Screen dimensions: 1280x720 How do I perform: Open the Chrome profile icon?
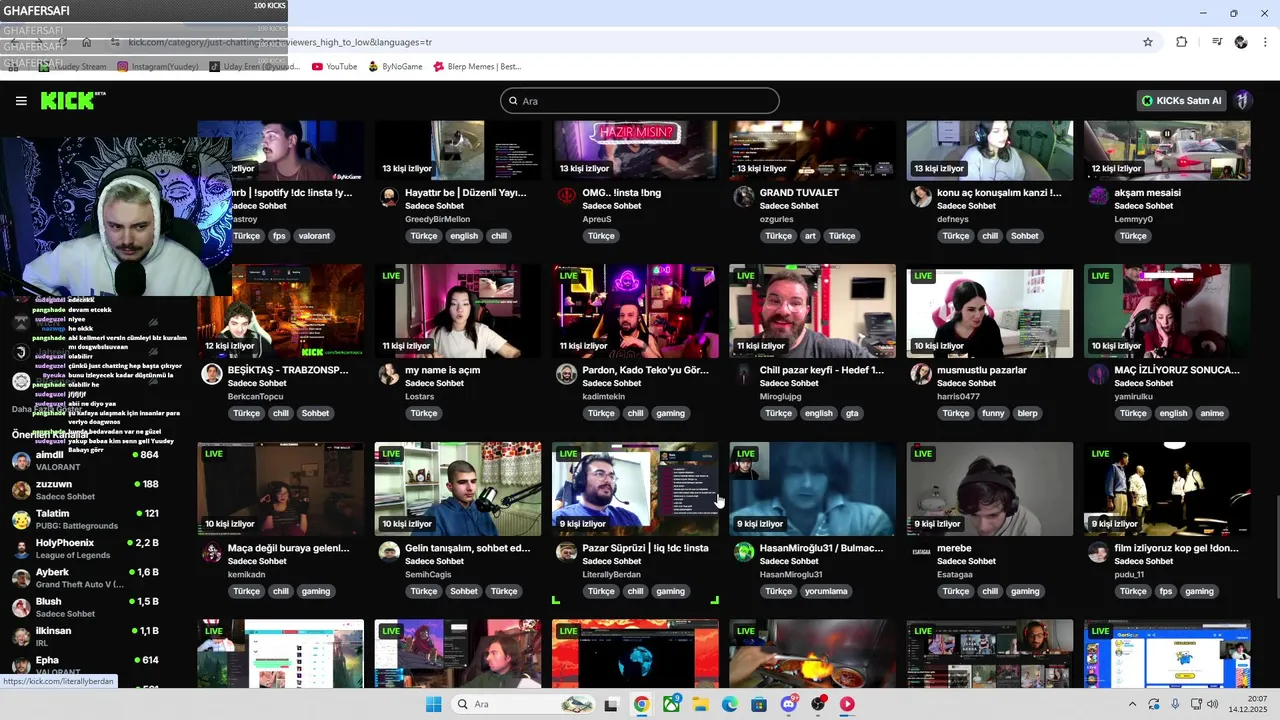point(1241,42)
